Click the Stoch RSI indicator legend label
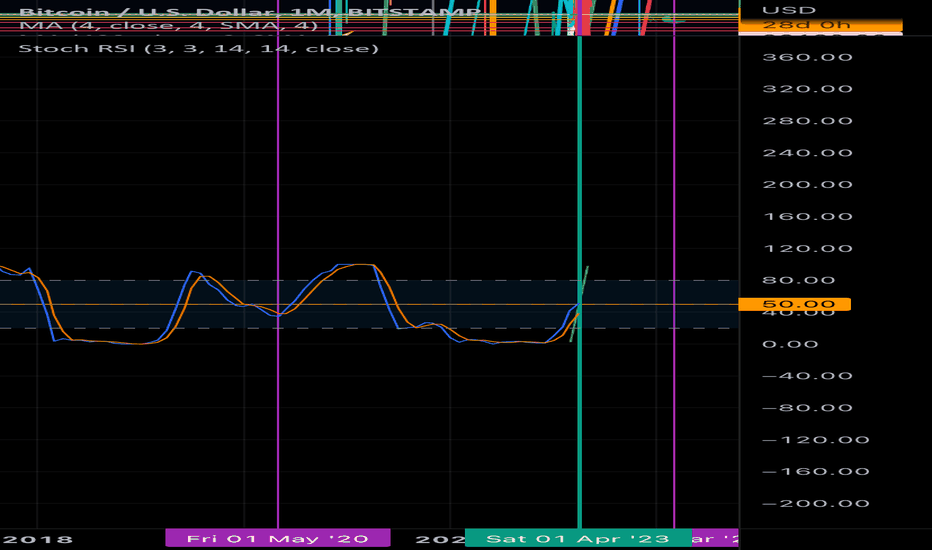The width and height of the screenshot is (932, 550). (x=199, y=49)
